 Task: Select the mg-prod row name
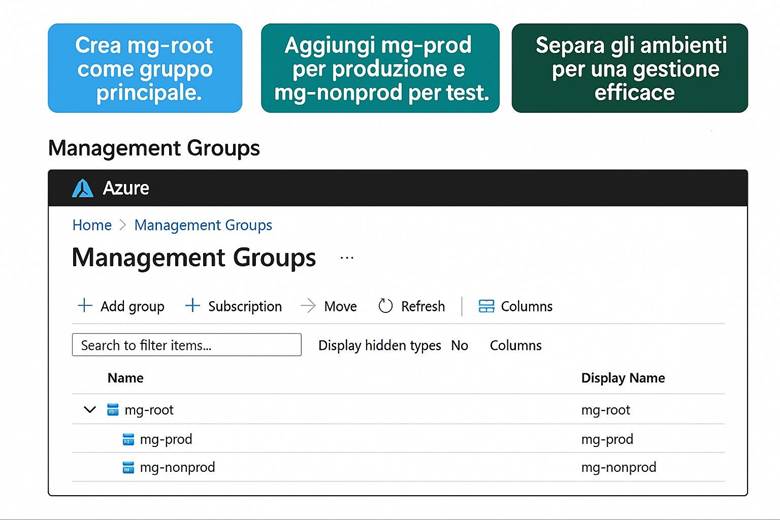point(166,439)
